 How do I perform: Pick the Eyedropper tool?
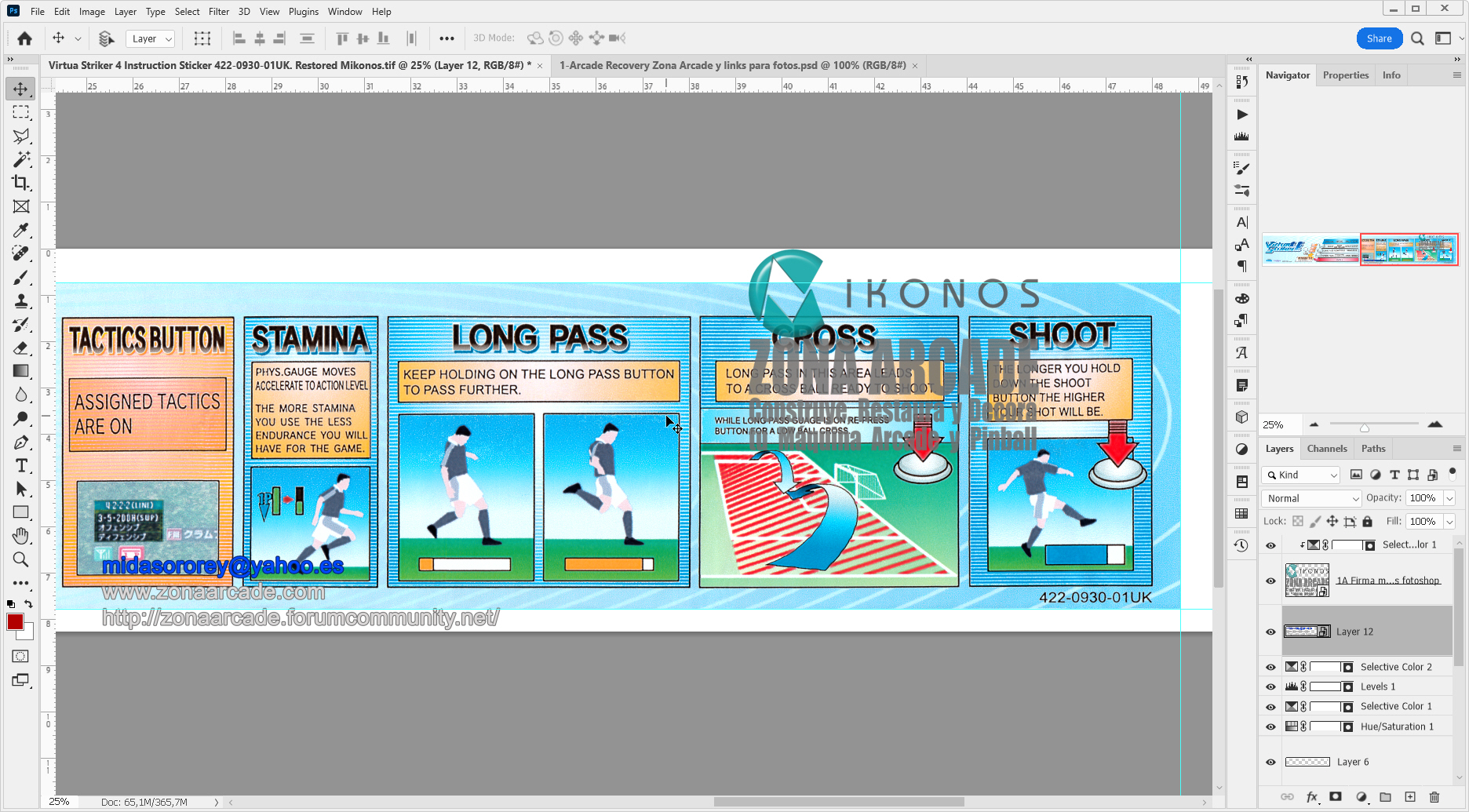pyautogui.click(x=21, y=230)
